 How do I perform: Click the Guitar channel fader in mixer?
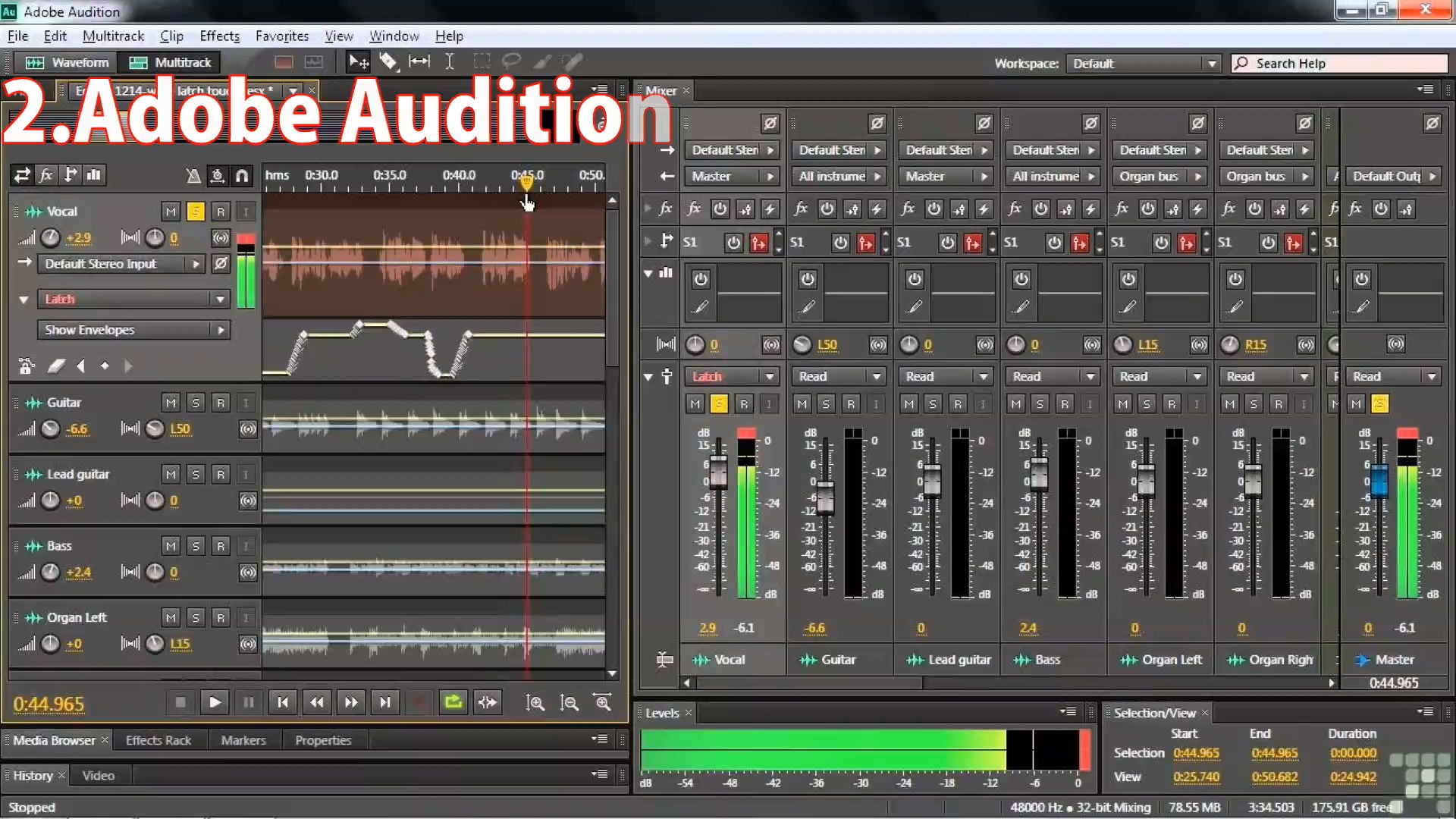[x=825, y=499]
